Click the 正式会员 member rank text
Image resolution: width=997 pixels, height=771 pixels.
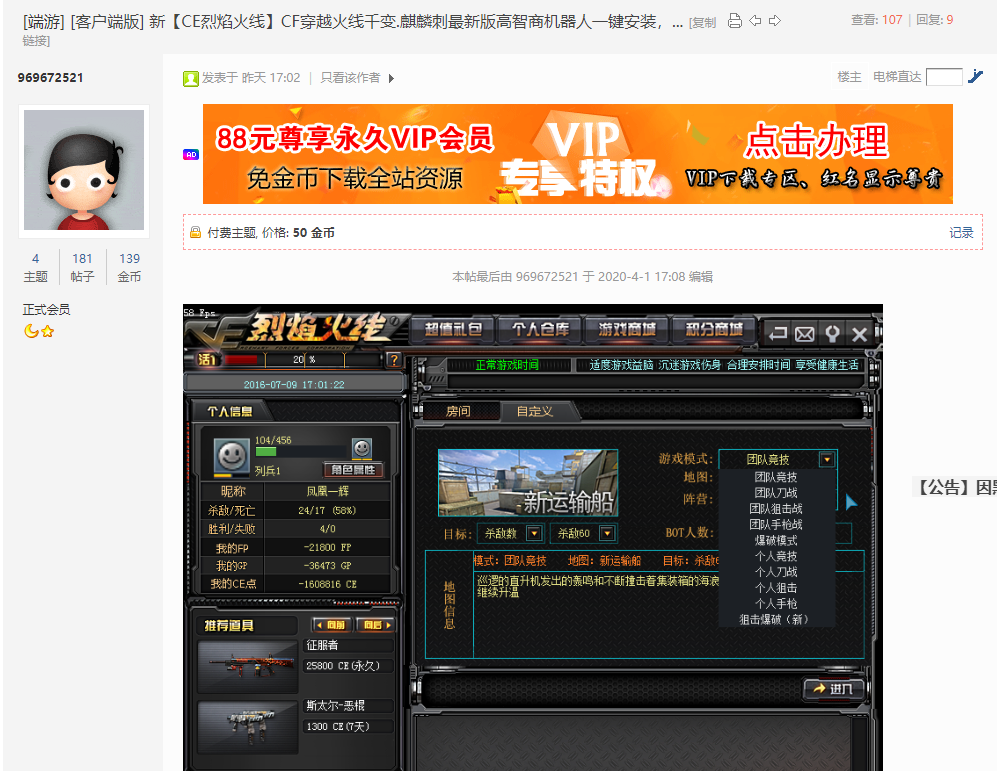(46, 310)
